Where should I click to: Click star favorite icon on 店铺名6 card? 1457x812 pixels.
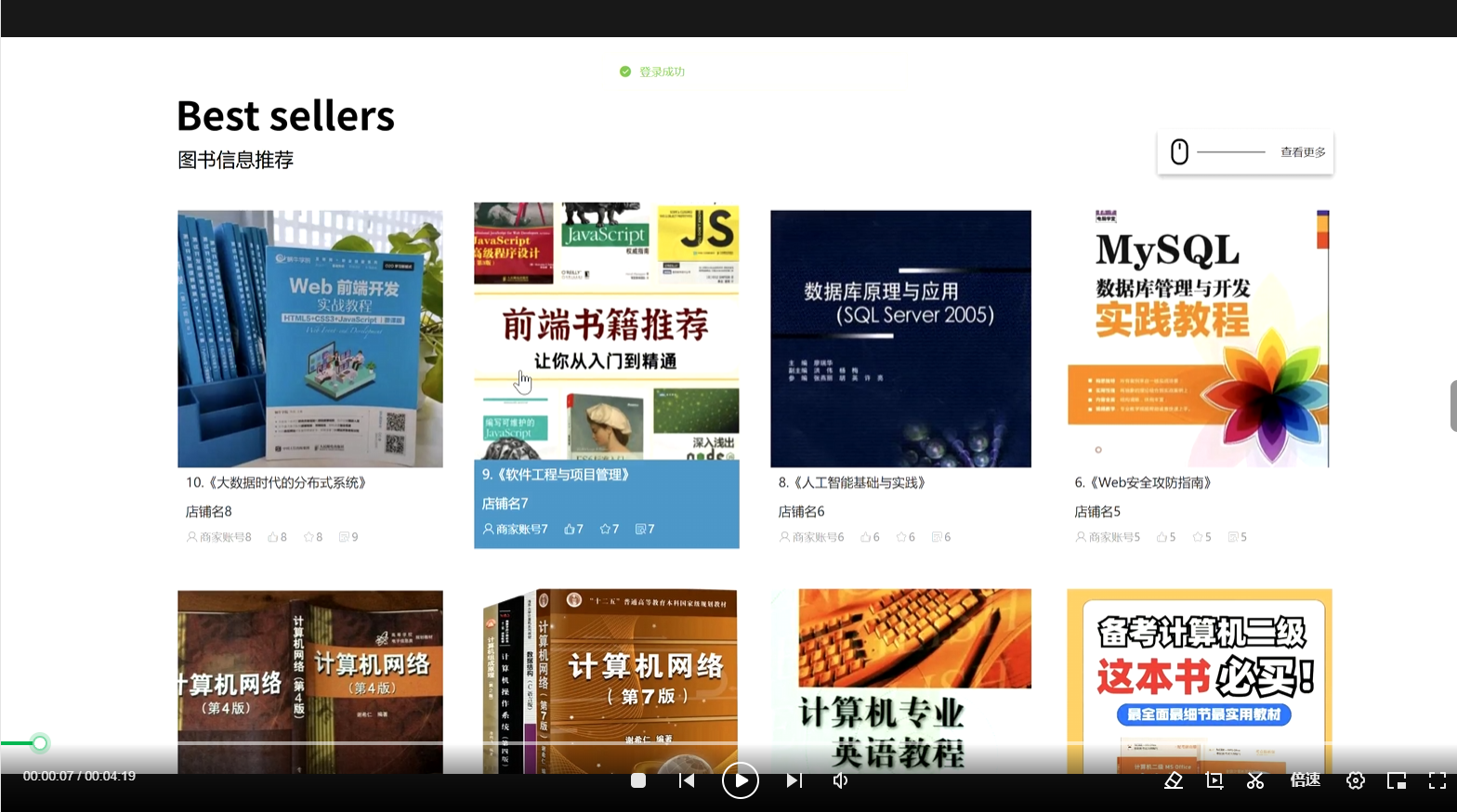[901, 537]
